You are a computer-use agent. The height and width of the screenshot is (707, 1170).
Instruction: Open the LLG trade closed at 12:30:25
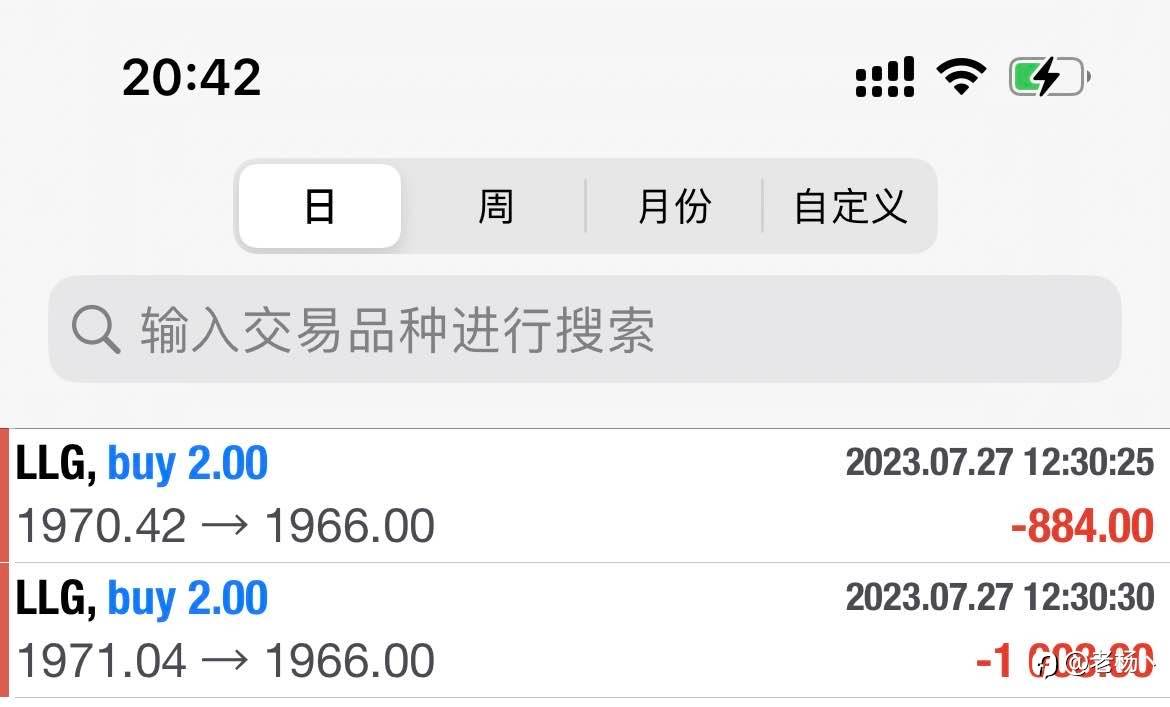[x=585, y=495]
